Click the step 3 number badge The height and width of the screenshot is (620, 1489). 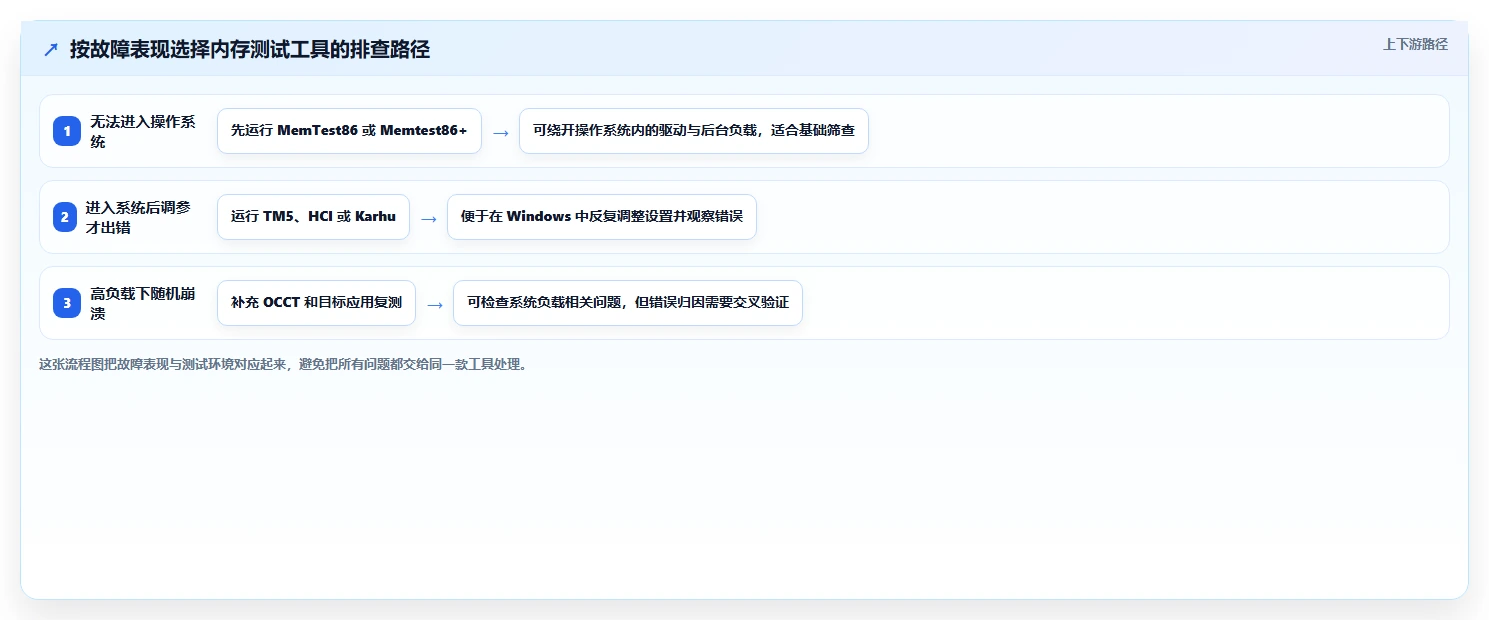pyautogui.click(x=67, y=303)
